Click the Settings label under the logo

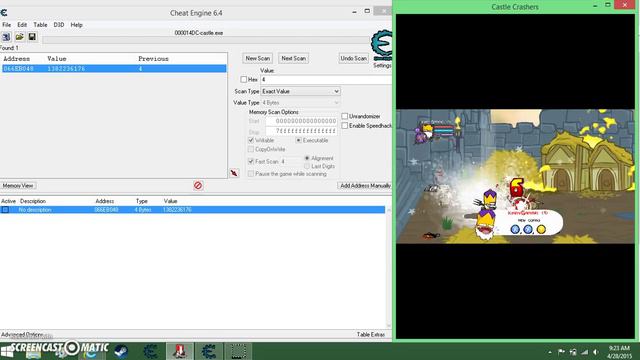click(382, 65)
